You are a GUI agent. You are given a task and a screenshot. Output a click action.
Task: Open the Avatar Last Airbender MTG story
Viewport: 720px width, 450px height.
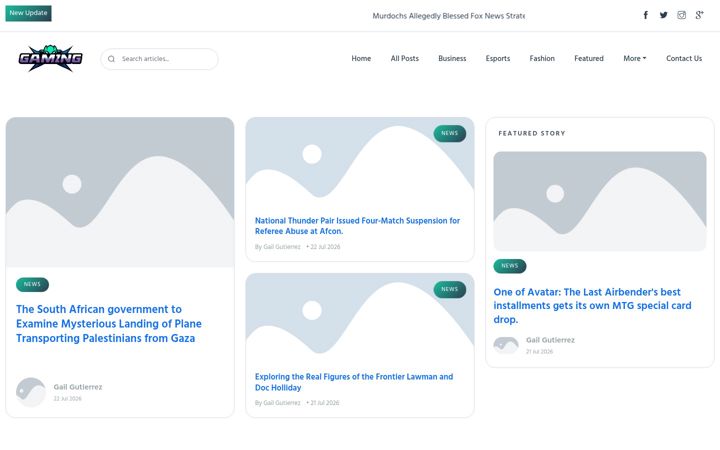[x=592, y=305]
